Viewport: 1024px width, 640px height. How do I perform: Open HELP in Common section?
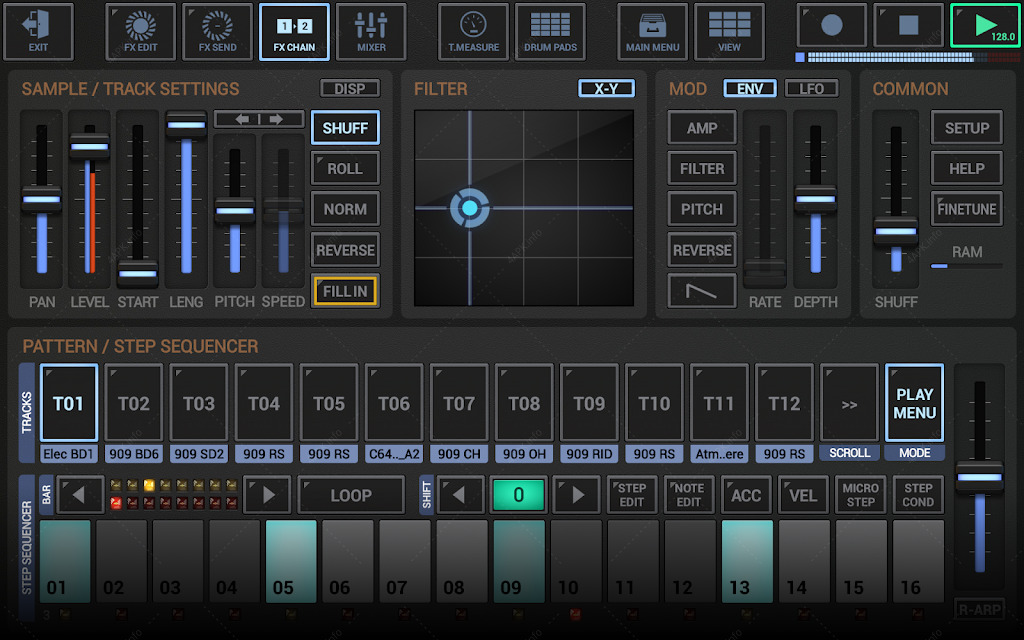click(x=967, y=168)
